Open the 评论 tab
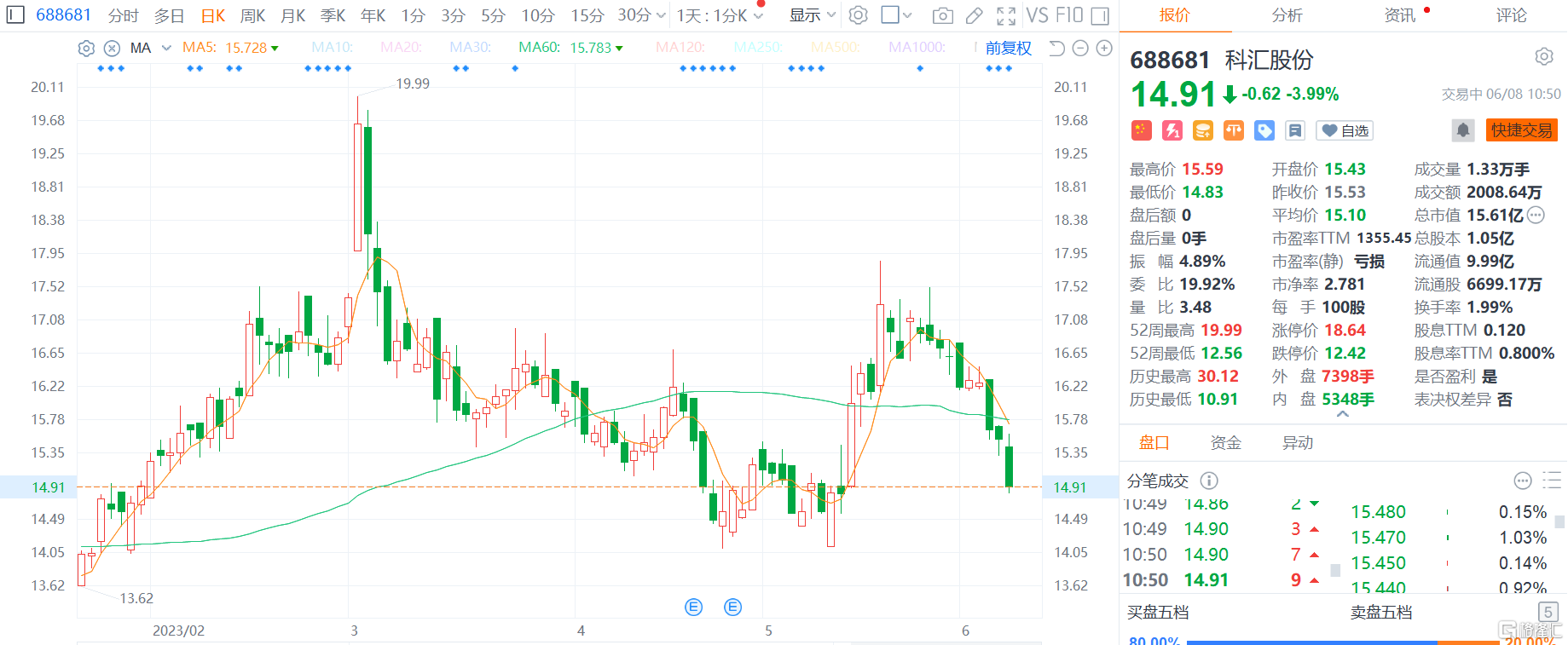 click(x=1512, y=15)
